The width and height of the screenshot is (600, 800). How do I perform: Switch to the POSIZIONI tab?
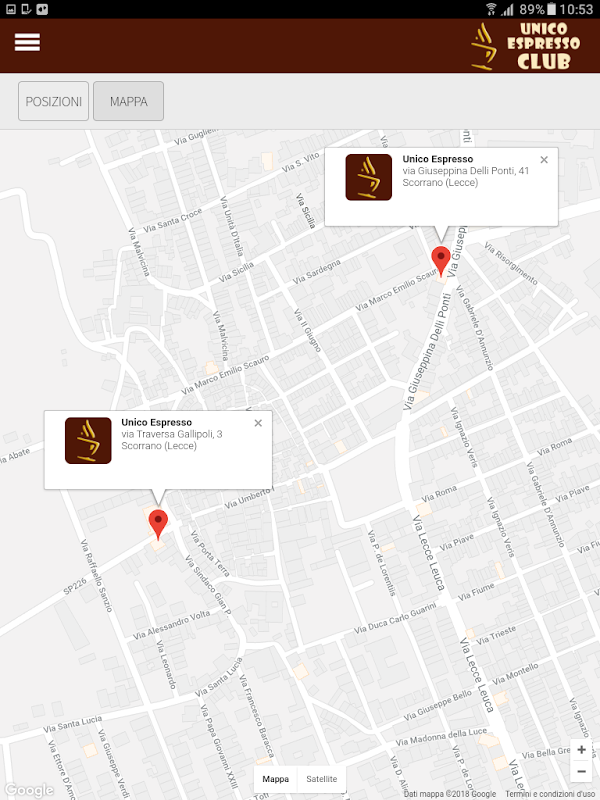coord(54,101)
